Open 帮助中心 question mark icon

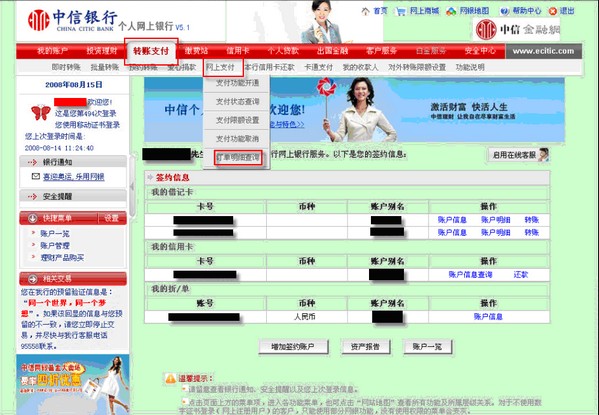pyautogui.click(x=504, y=11)
